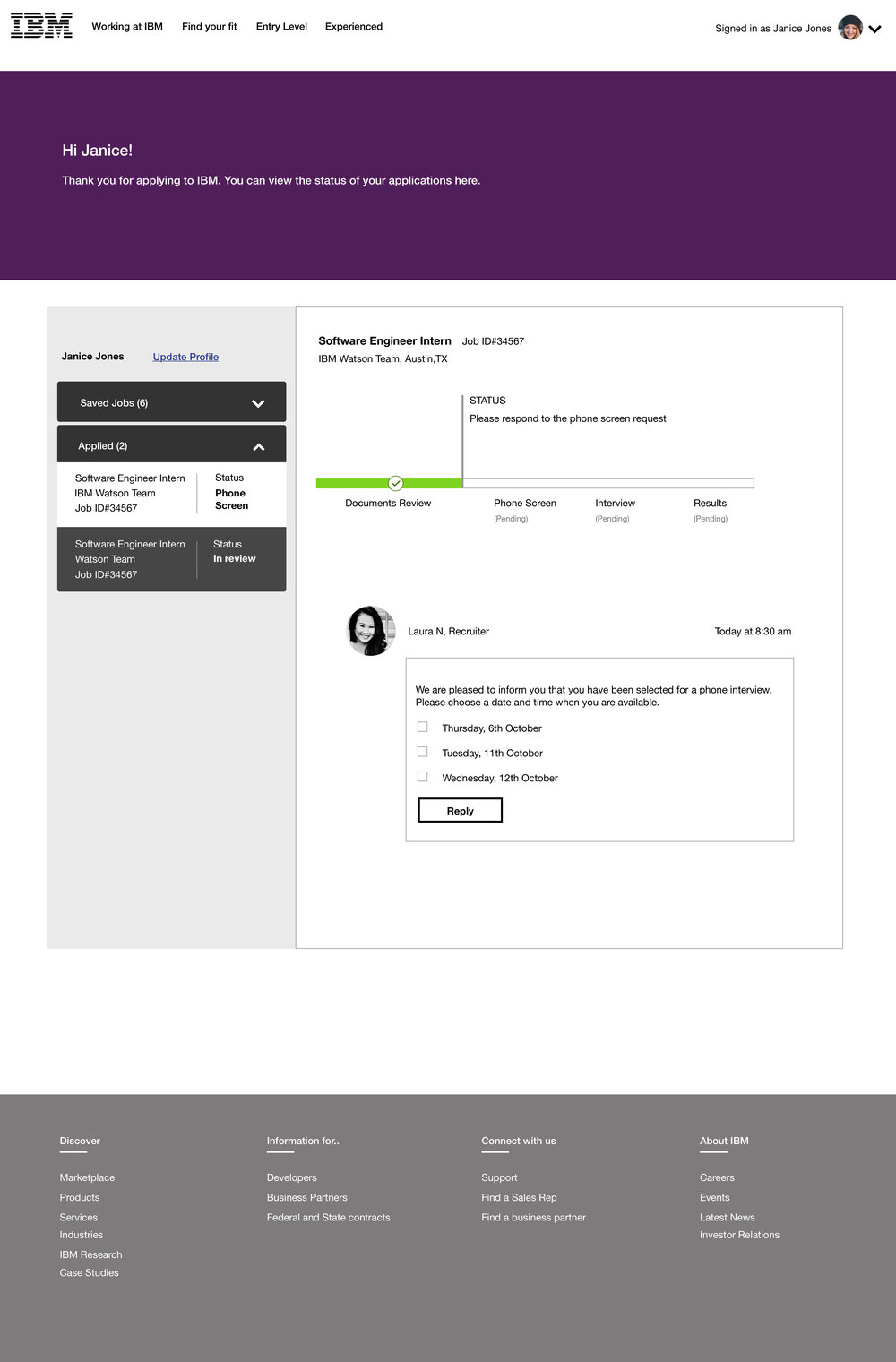Open the Find your fit menu
Viewport: 896px width, 1362px height.
pyautogui.click(x=209, y=27)
